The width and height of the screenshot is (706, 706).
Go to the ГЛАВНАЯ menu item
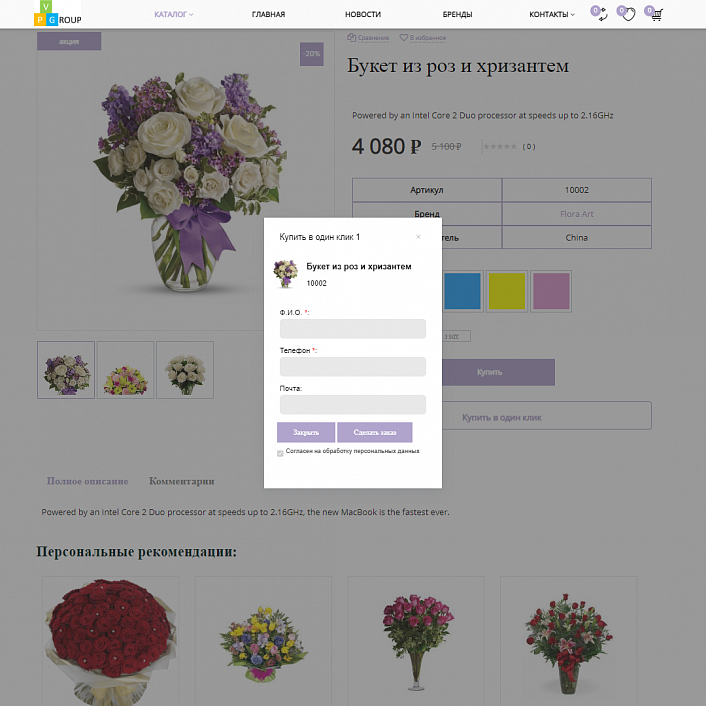click(x=268, y=14)
